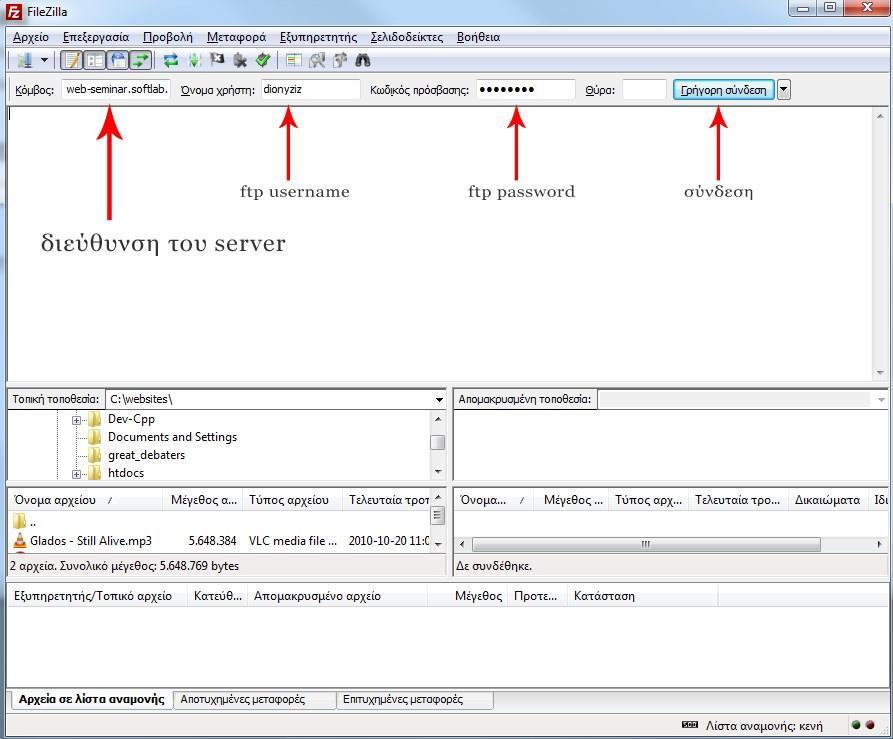Disconnect from the current server

(240, 60)
